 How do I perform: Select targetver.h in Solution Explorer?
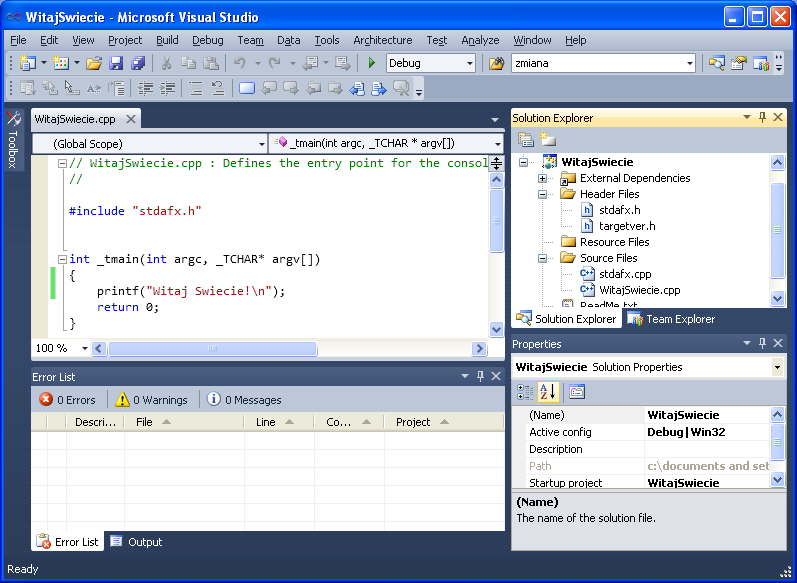[627, 226]
